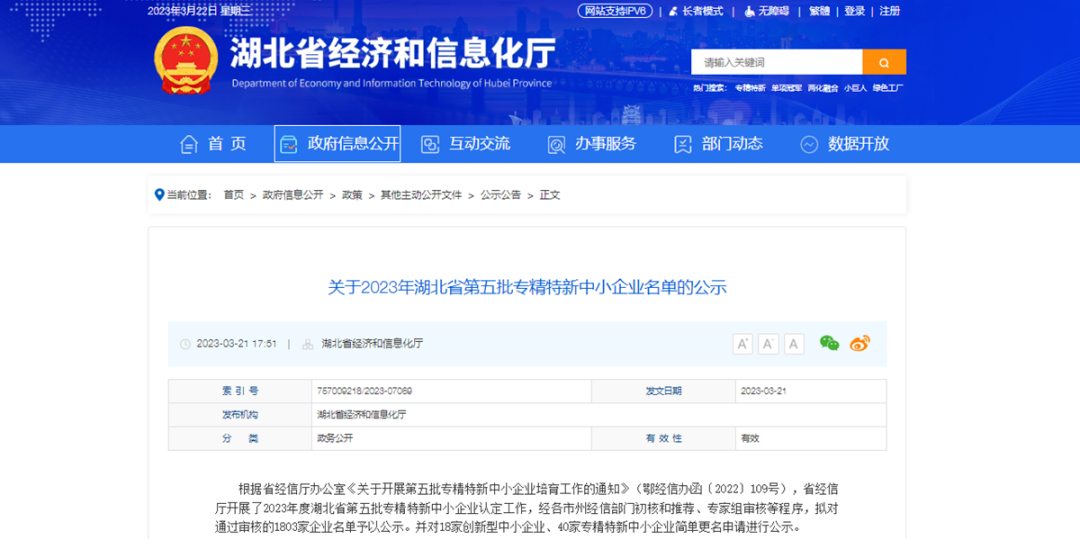Decrease font size with A- button
The width and height of the screenshot is (1080, 546).
(768, 344)
